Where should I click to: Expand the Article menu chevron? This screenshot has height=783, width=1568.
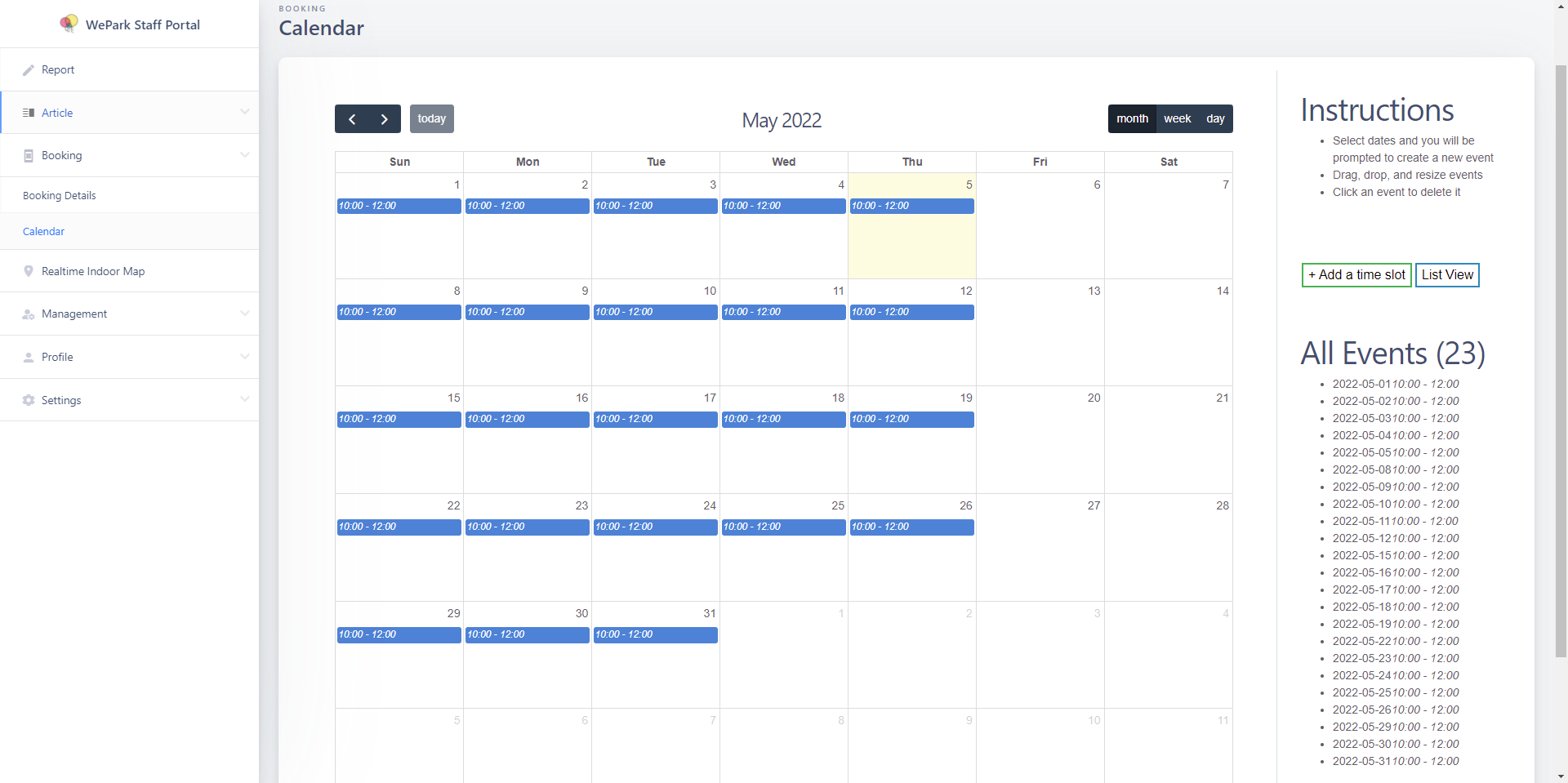244,112
